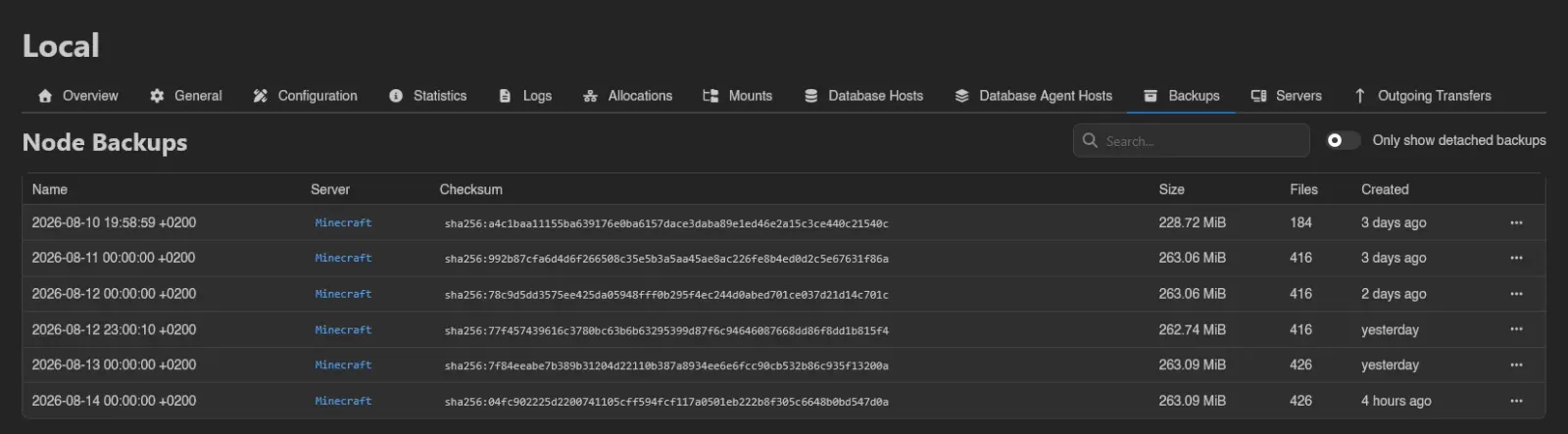Click the Overview house icon

[x=45, y=96]
